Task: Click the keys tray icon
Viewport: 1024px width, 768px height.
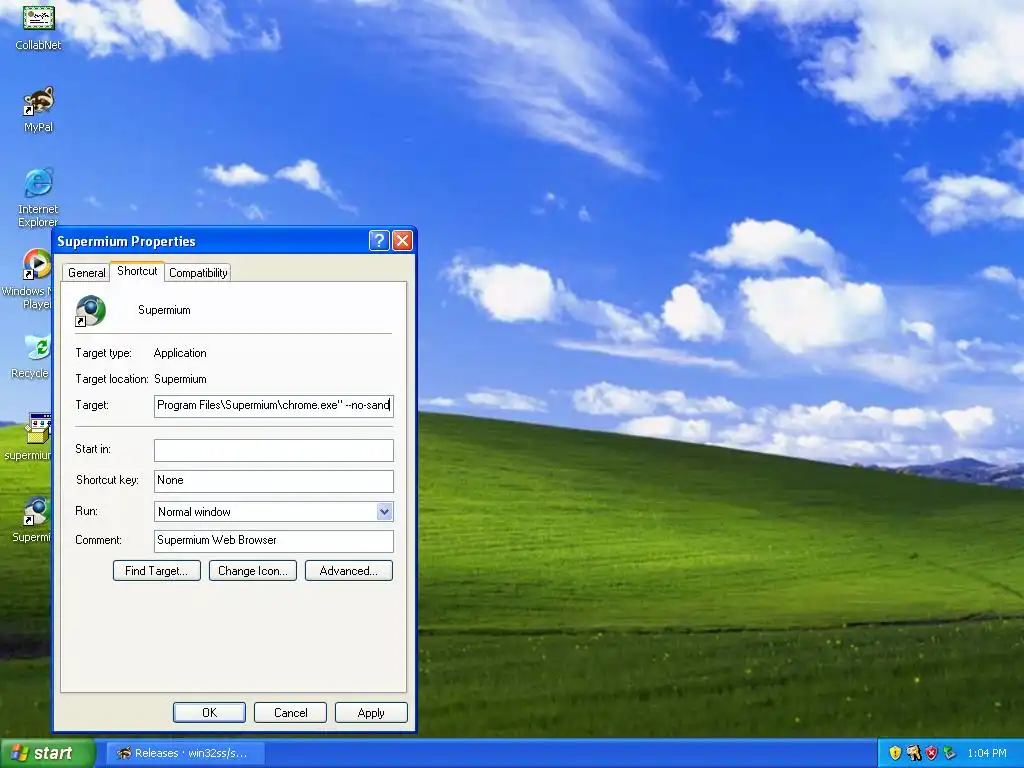Action: [x=914, y=753]
